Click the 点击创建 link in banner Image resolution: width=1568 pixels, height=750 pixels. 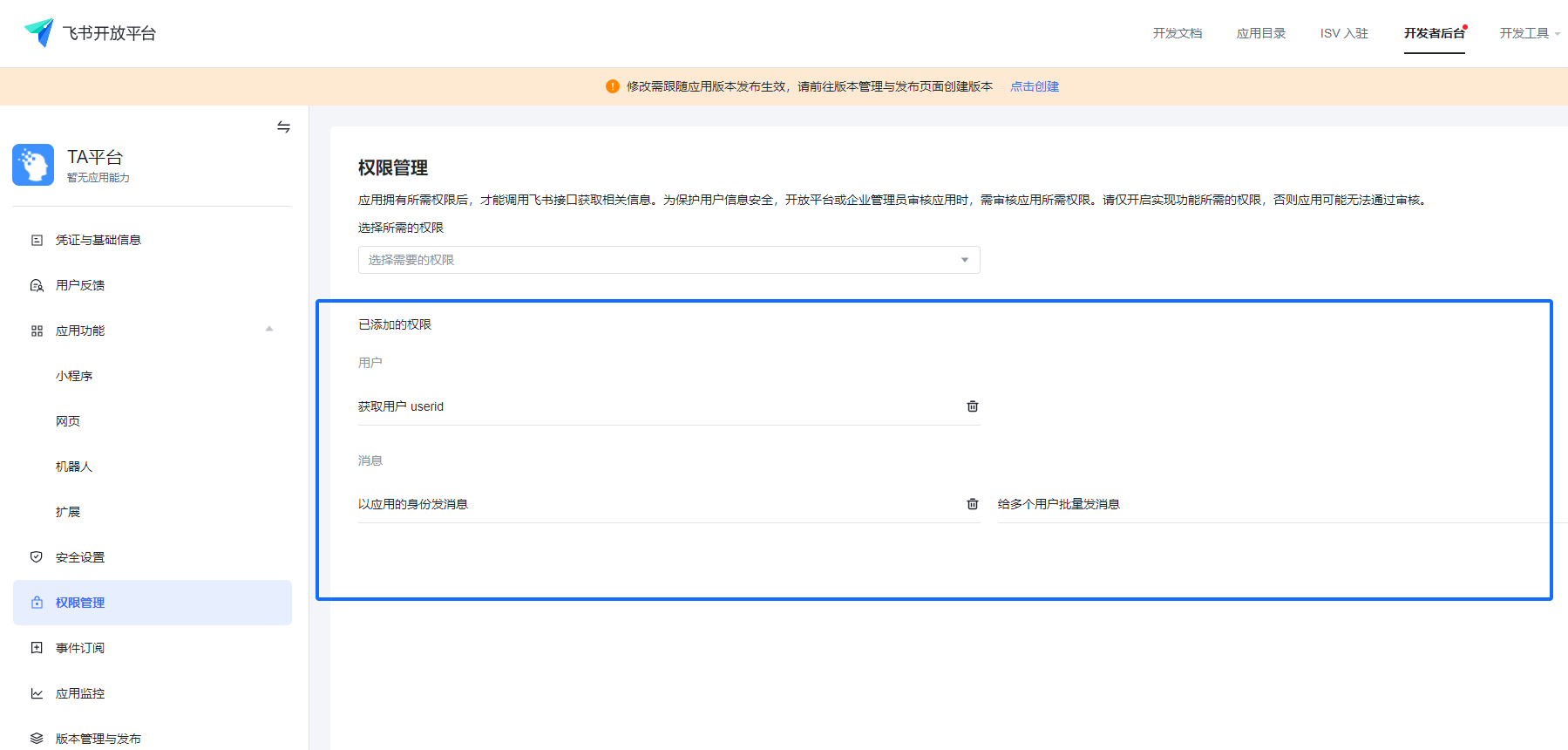point(1035,86)
